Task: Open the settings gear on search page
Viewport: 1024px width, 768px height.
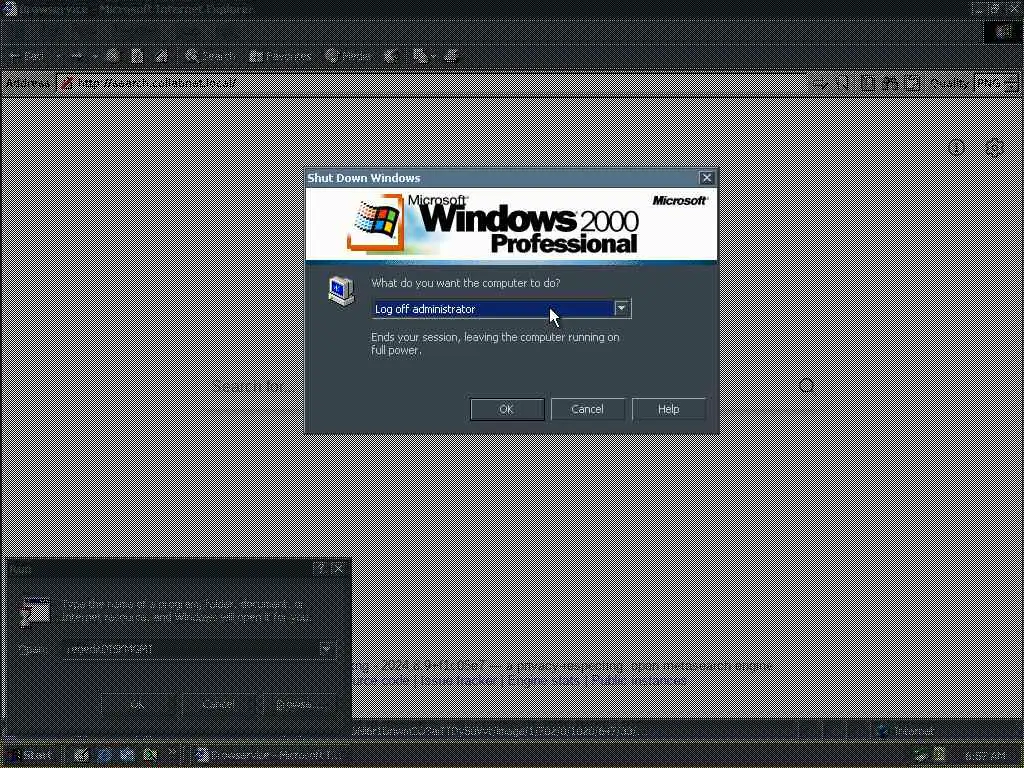Action: 994,148
